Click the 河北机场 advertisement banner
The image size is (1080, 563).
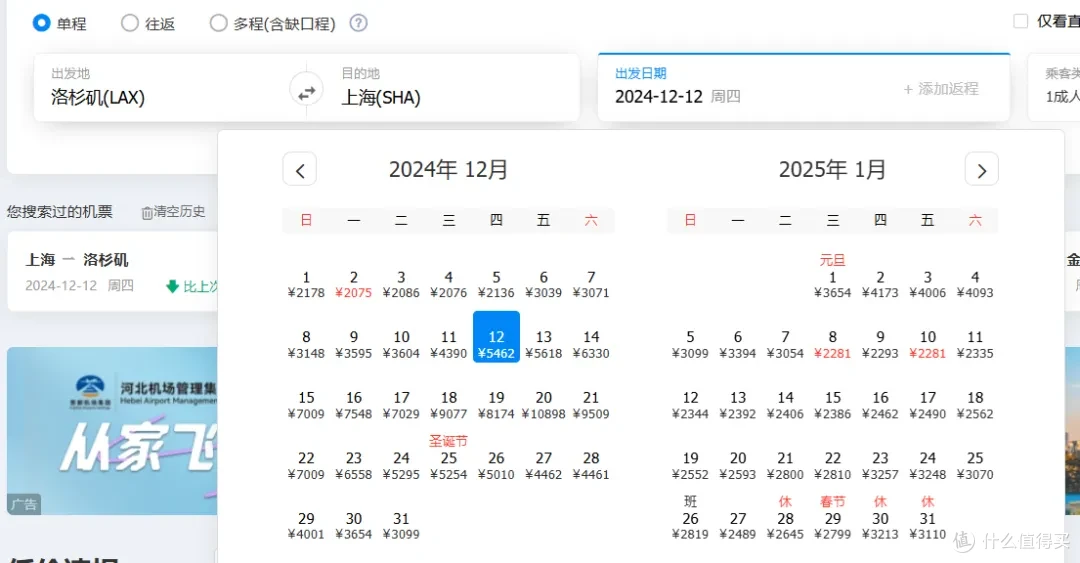click(x=112, y=430)
